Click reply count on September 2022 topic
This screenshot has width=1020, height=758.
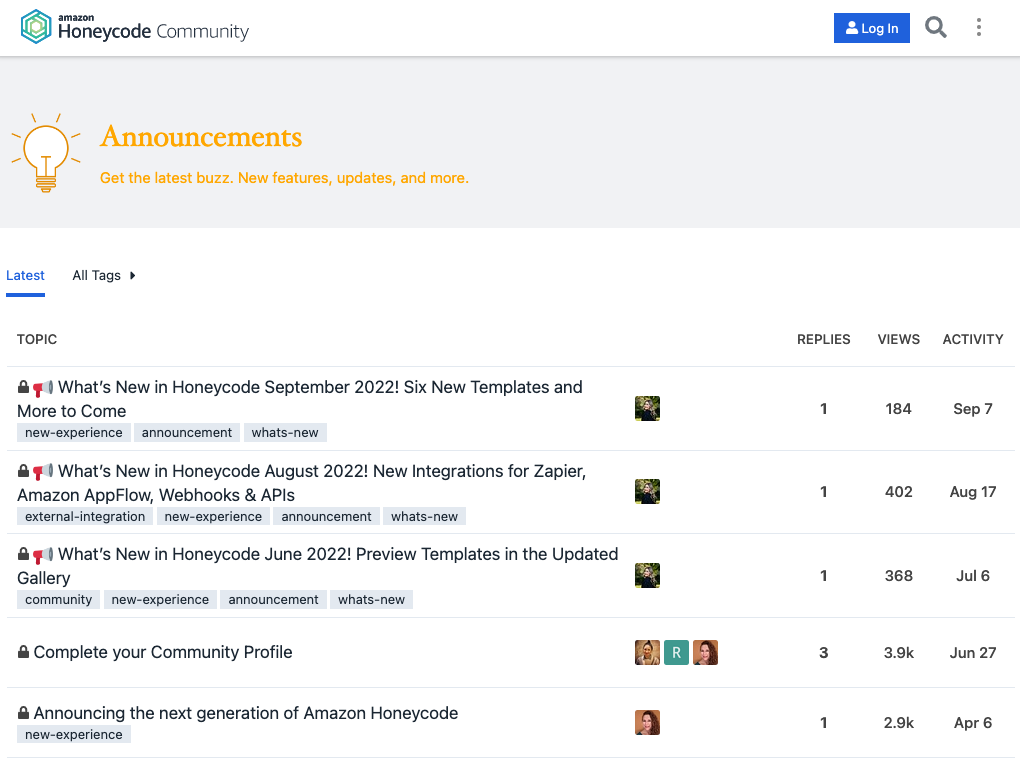coord(824,409)
